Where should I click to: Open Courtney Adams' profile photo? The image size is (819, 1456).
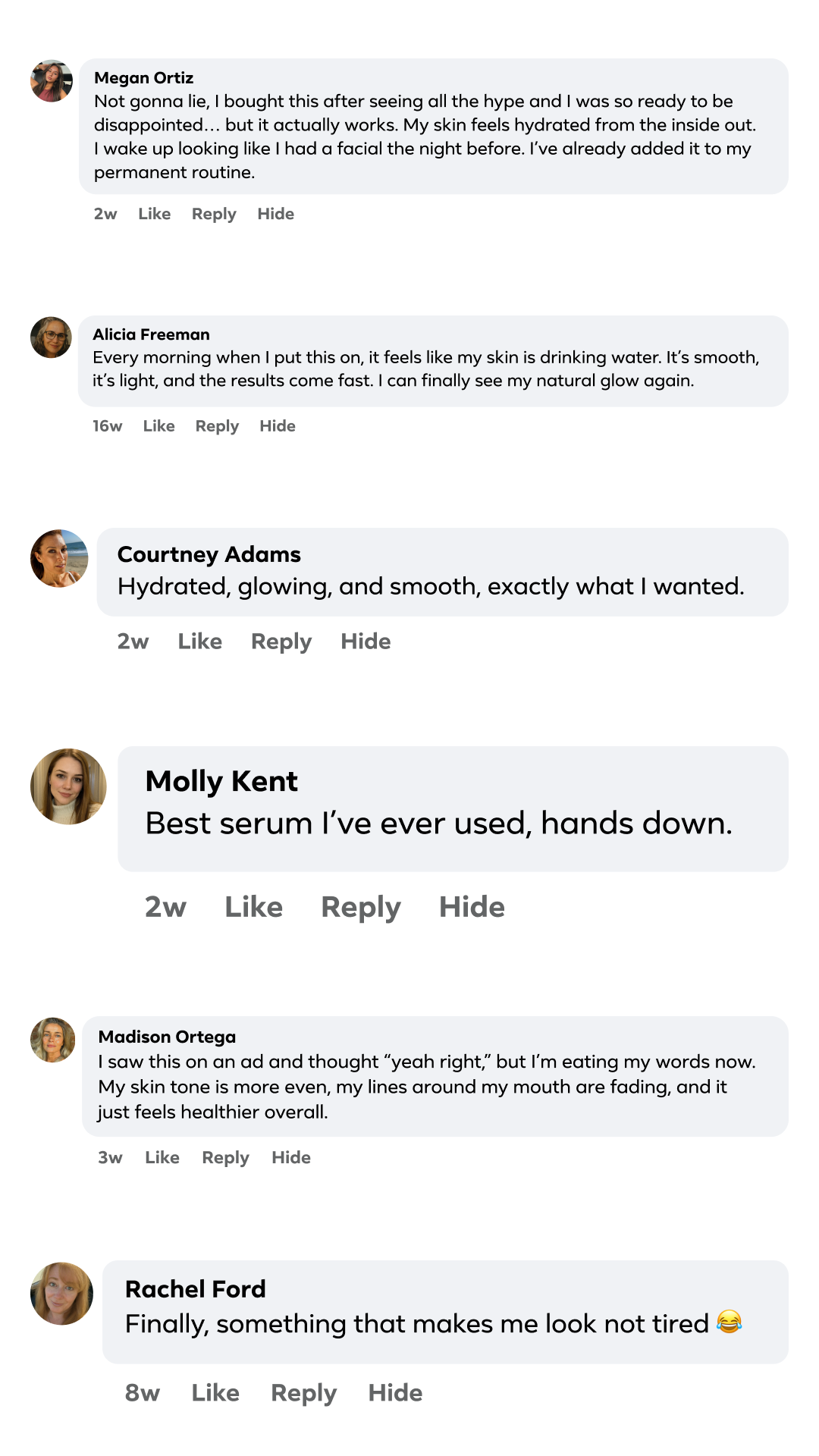pos(59,559)
